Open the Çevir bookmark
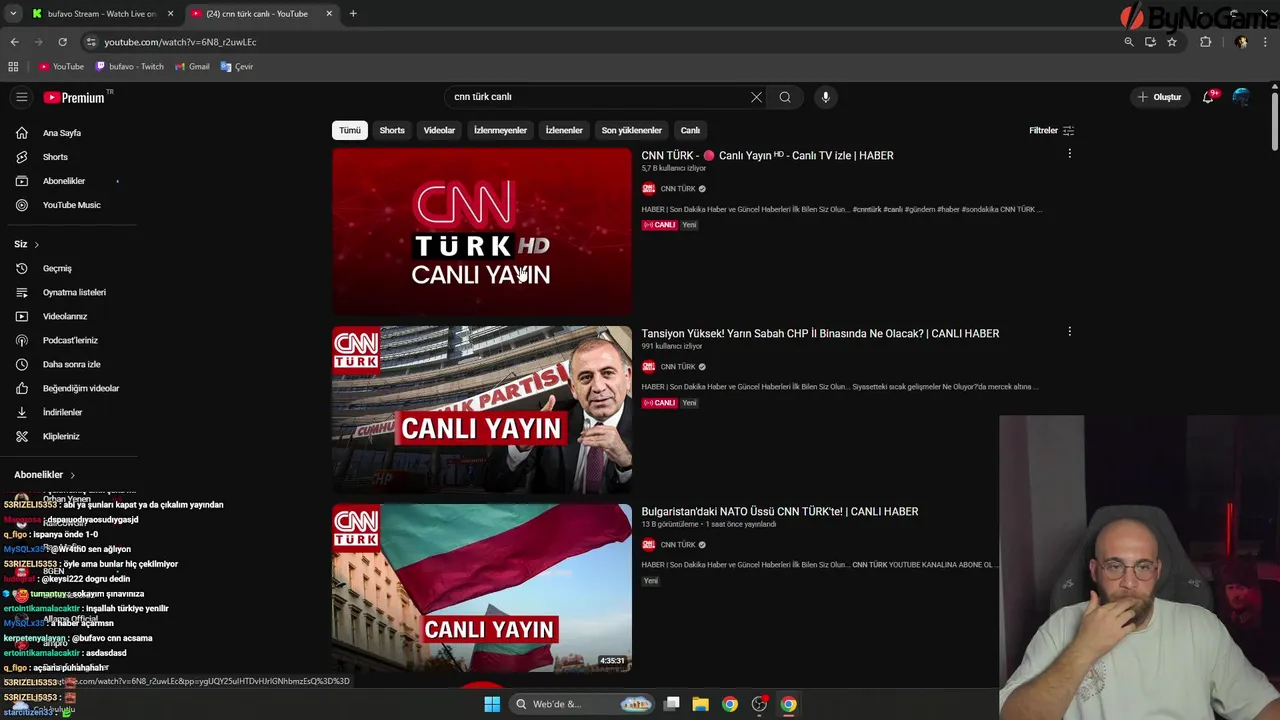The image size is (1280, 720). click(x=237, y=67)
